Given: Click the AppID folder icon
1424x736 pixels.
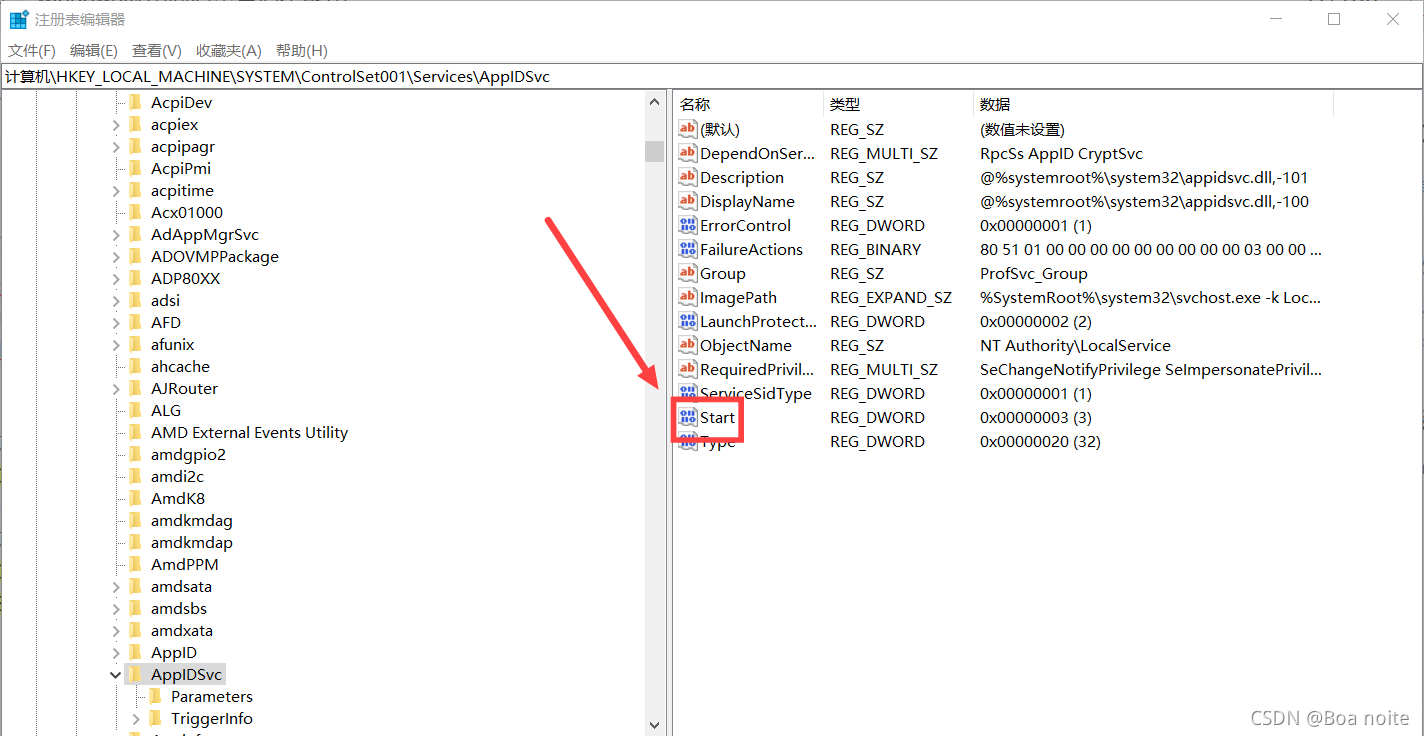Looking at the screenshot, I should click(x=135, y=652).
